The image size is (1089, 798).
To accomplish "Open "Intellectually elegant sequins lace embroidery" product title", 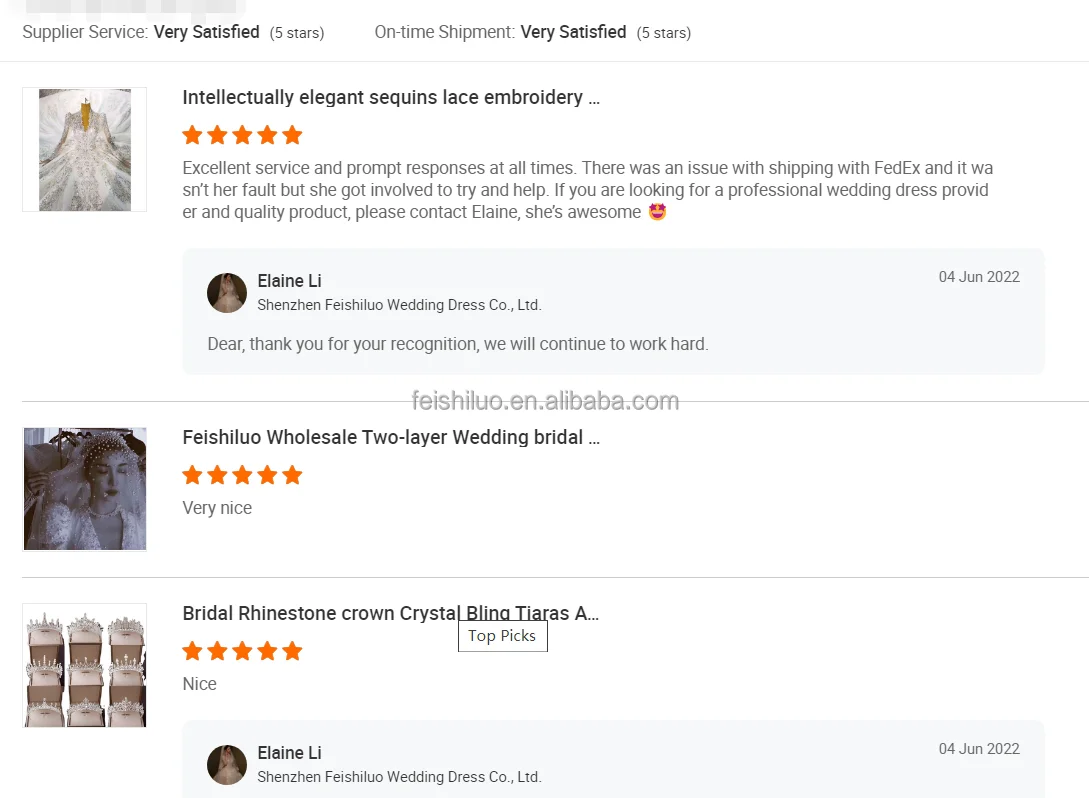I will (390, 98).
